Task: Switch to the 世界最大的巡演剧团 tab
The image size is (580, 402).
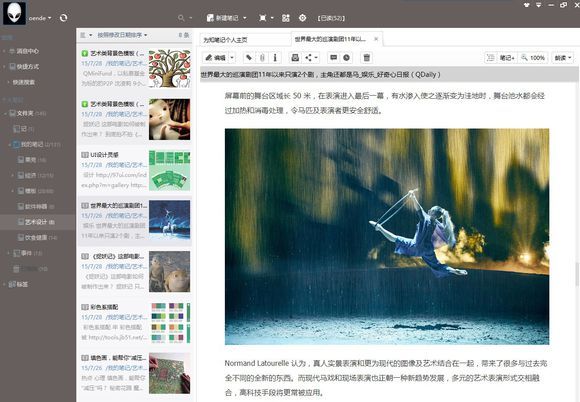Action: click(x=330, y=39)
